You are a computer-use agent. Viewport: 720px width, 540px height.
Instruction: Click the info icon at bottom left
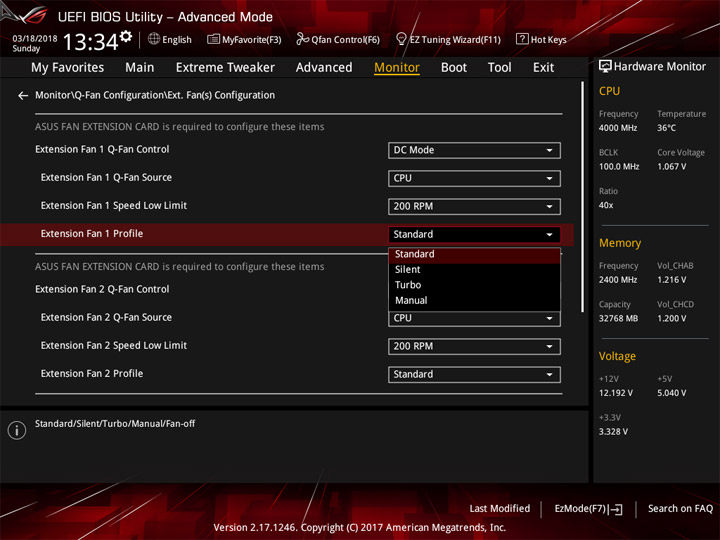(x=17, y=430)
